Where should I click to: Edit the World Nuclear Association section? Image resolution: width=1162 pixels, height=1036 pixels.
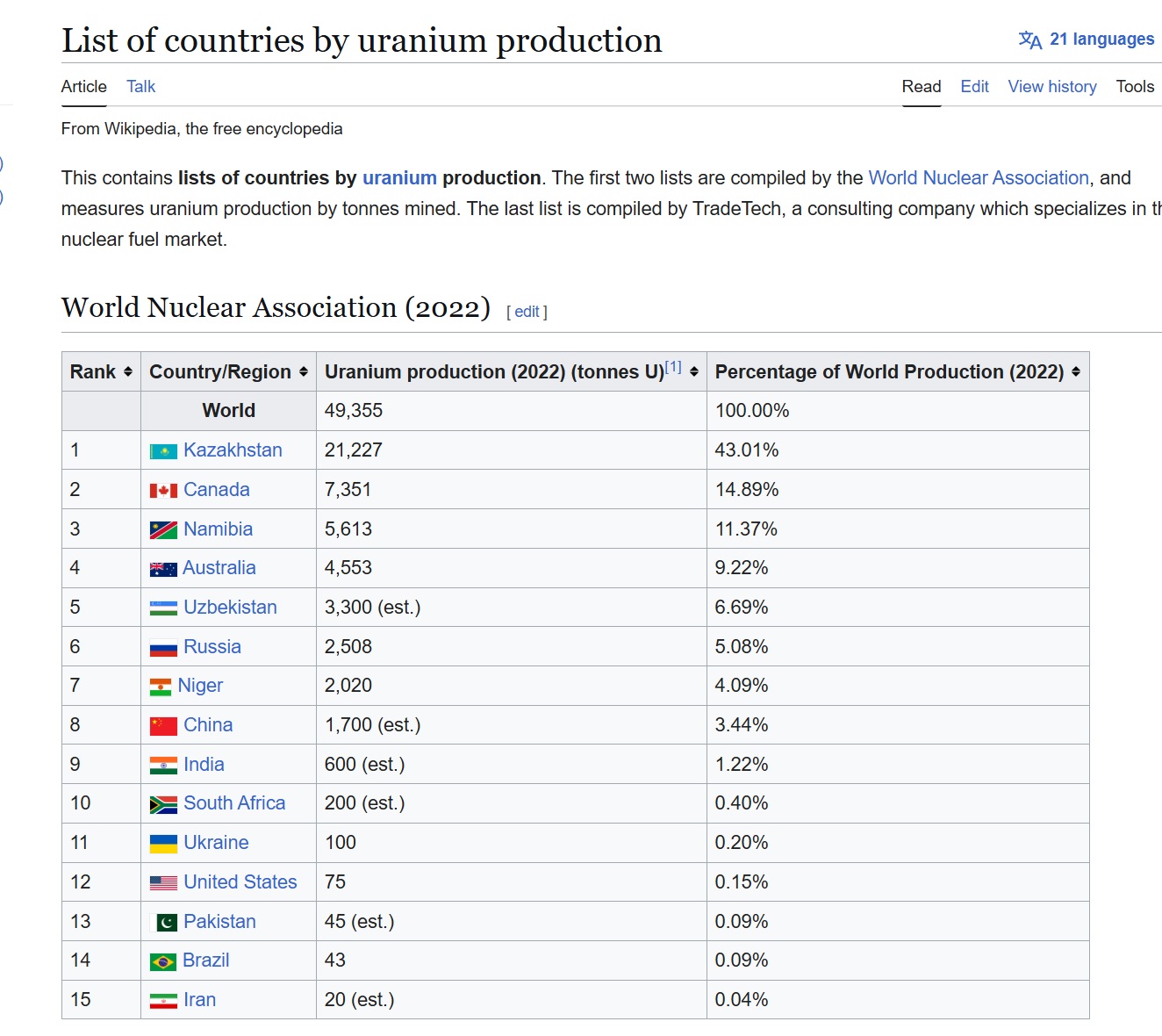[x=527, y=312]
